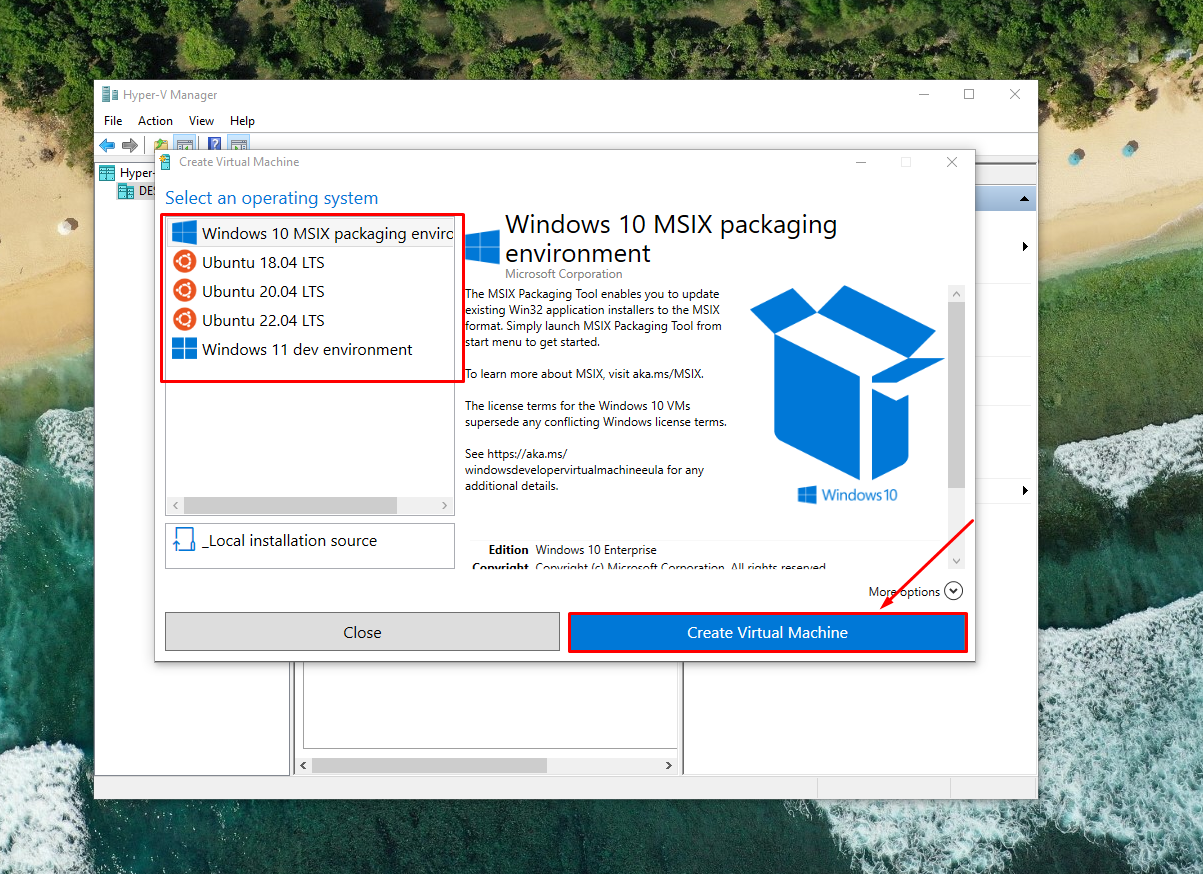The width and height of the screenshot is (1203, 874).
Task: Select the Ubuntu 18.04 LTS icon
Action: click(184, 262)
